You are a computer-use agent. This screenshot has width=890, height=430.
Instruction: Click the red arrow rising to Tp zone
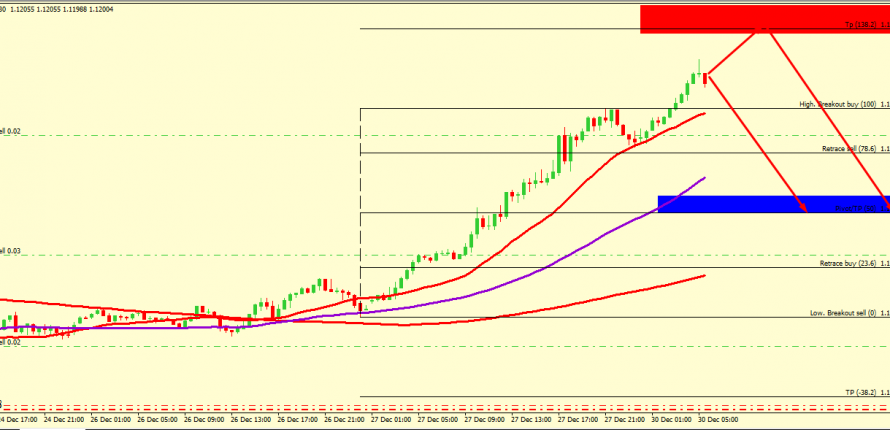(738, 53)
